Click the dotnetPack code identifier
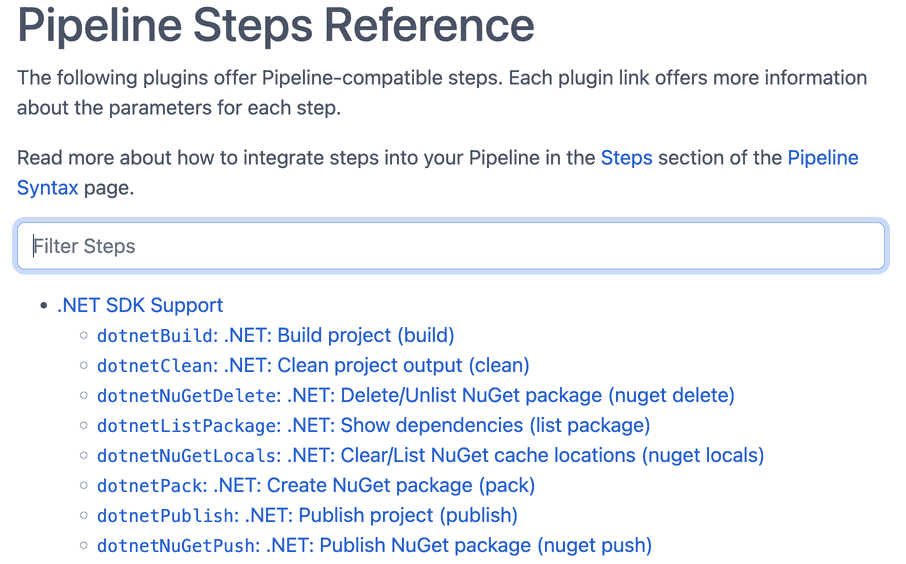This screenshot has height=564, width=906. [x=150, y=486]
